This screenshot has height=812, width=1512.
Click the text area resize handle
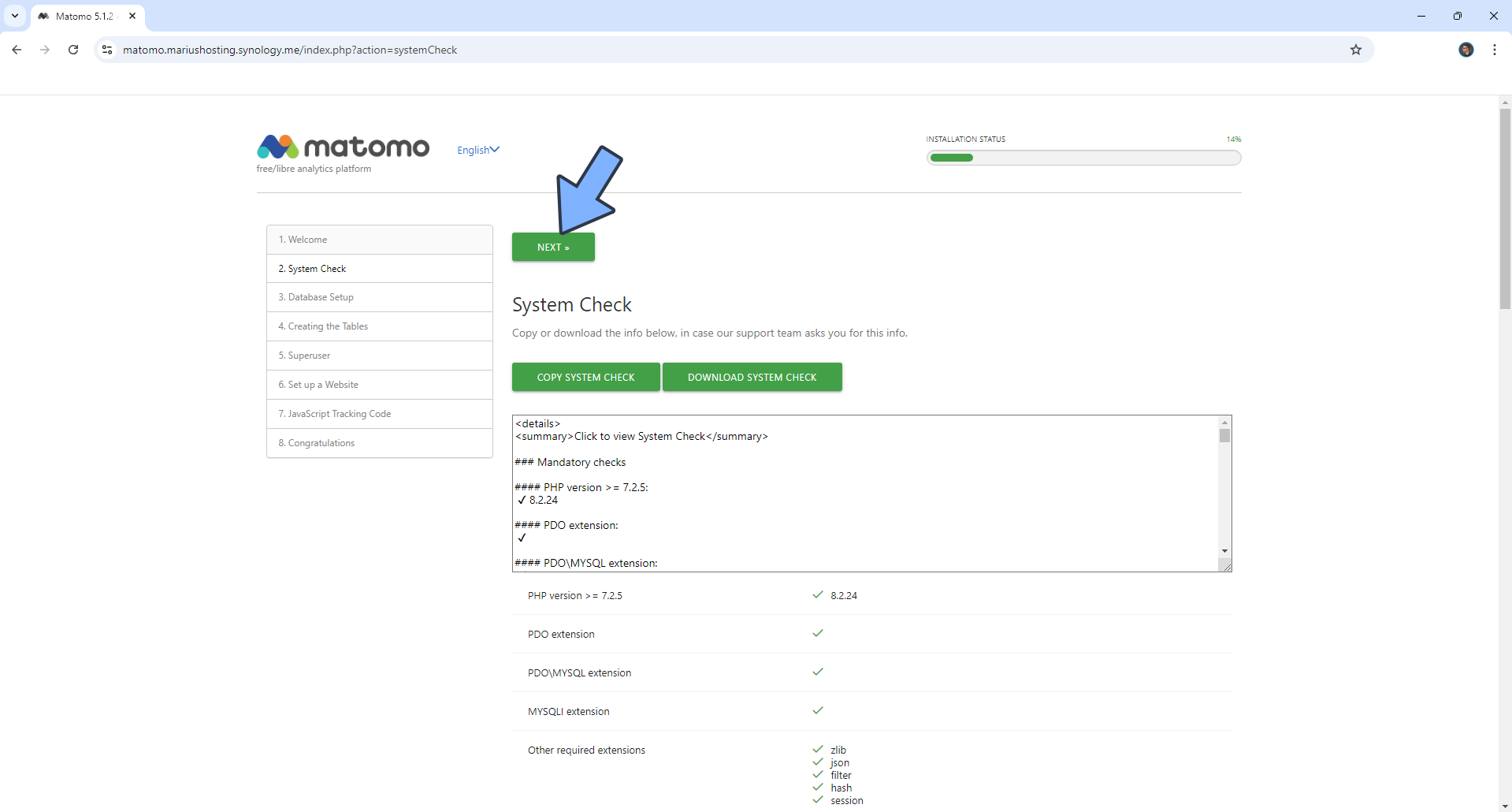tap(1225, 565)
